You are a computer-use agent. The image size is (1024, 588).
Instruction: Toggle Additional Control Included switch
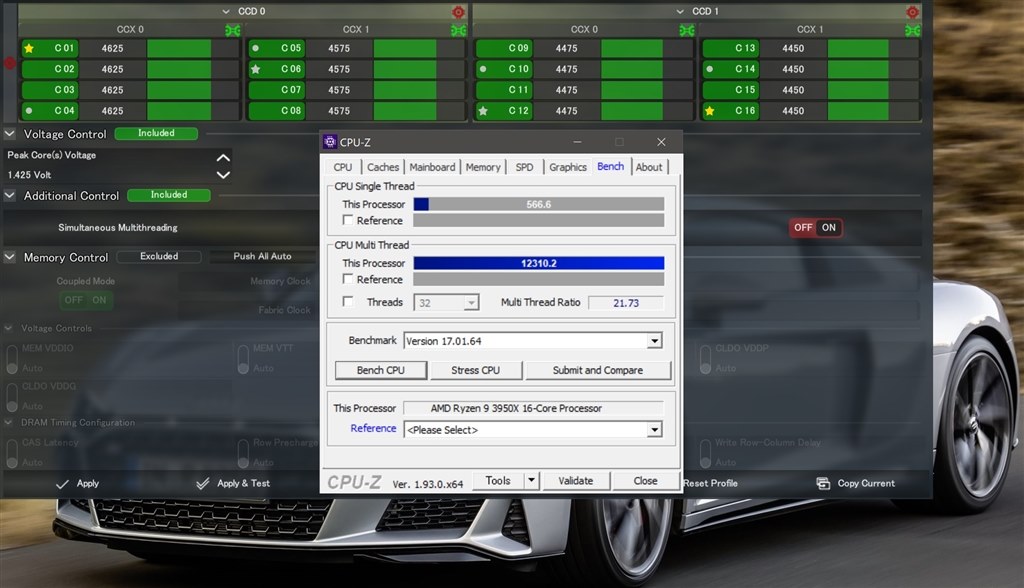pyautogui.click(x=168, y=195)
